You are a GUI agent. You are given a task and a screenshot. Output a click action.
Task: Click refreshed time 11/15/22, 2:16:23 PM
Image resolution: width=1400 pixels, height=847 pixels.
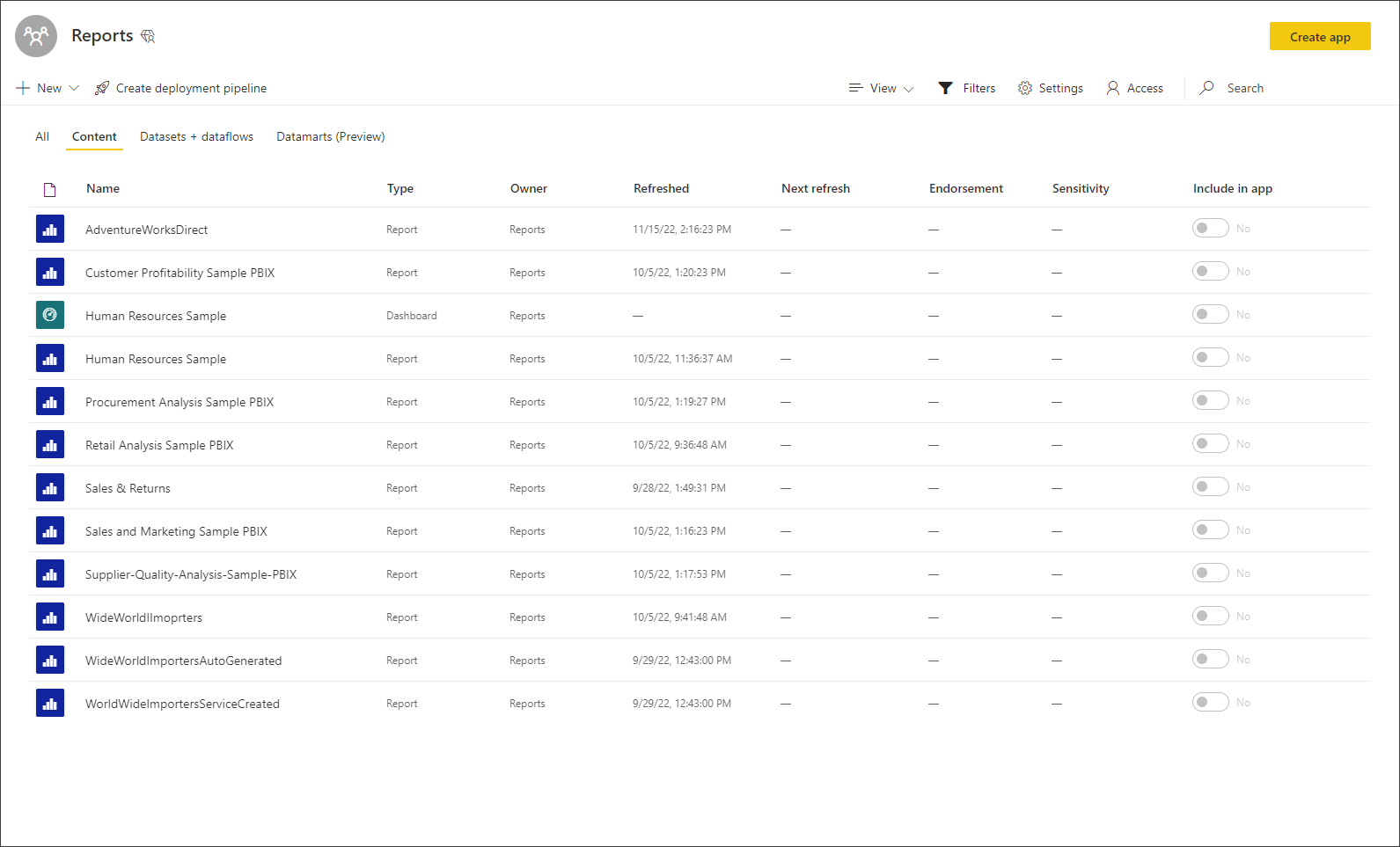click(x=682, y=230)
